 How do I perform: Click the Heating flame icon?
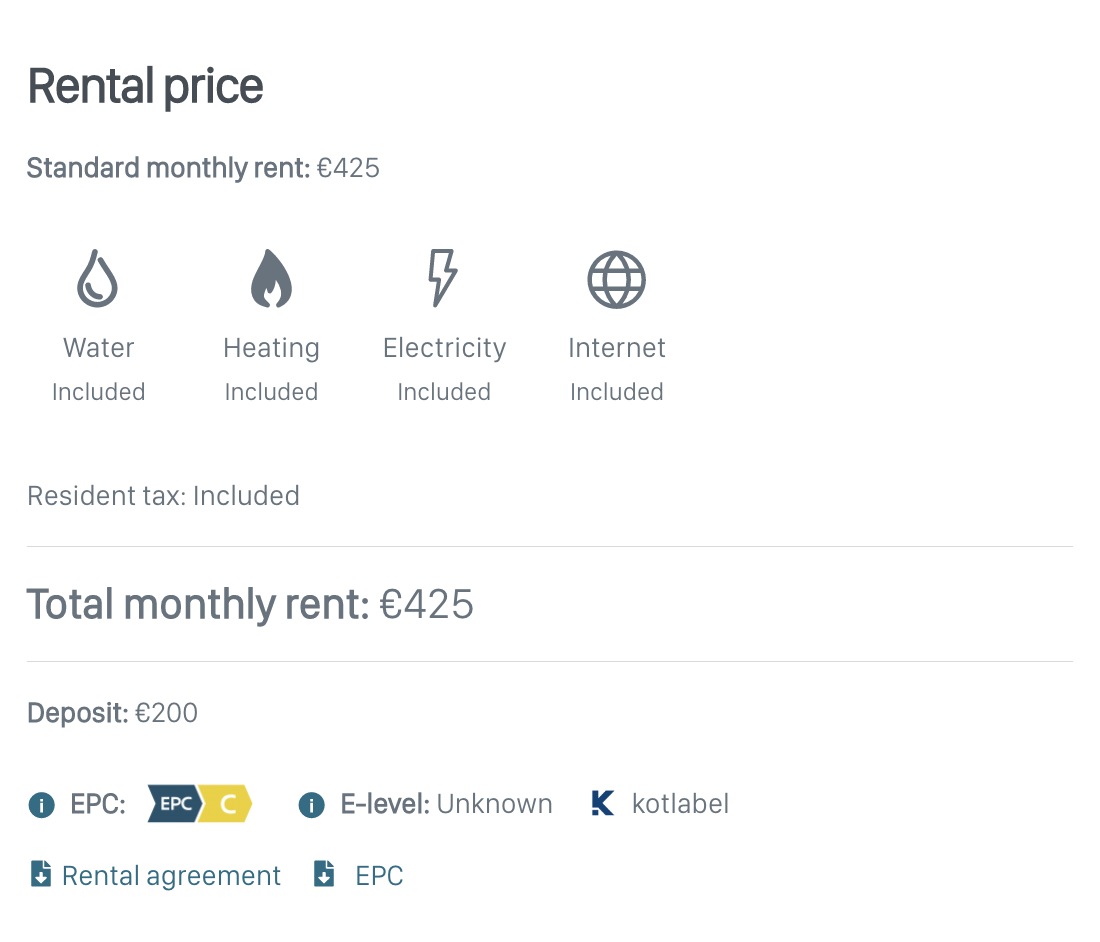point(271,278)
